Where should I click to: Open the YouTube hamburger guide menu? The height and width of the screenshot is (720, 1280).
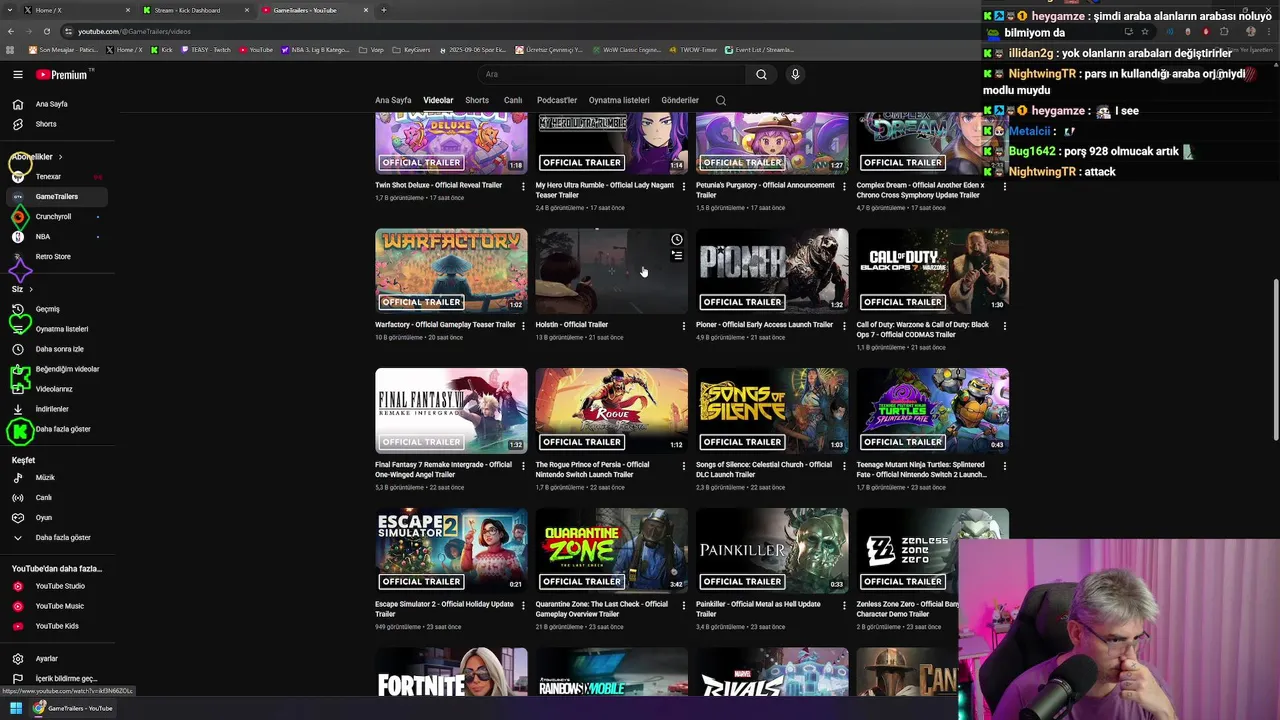click(17, 74)
